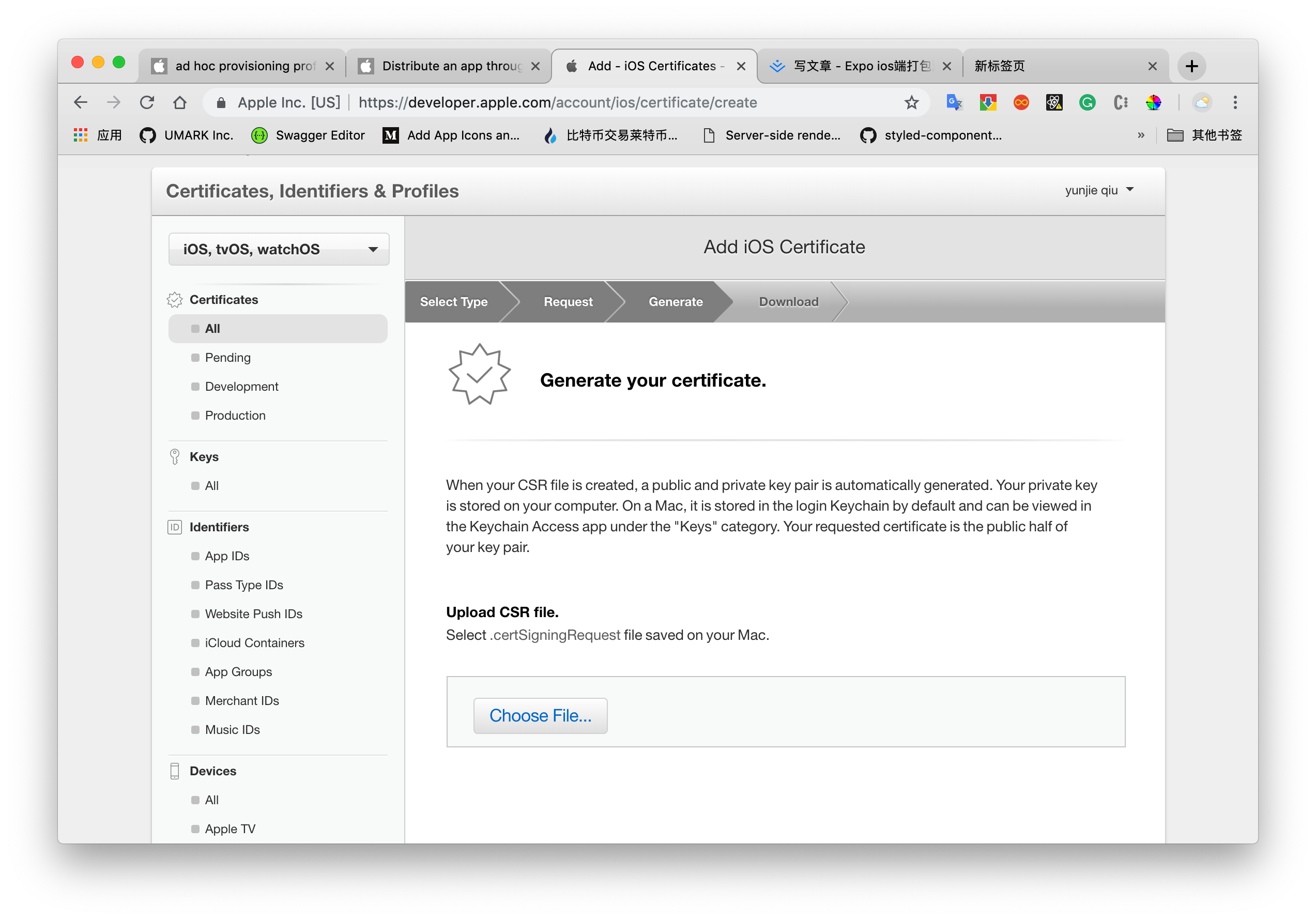Open App IDs under Identifiers
Screen dimensions: 1316x920
point(227,556)
